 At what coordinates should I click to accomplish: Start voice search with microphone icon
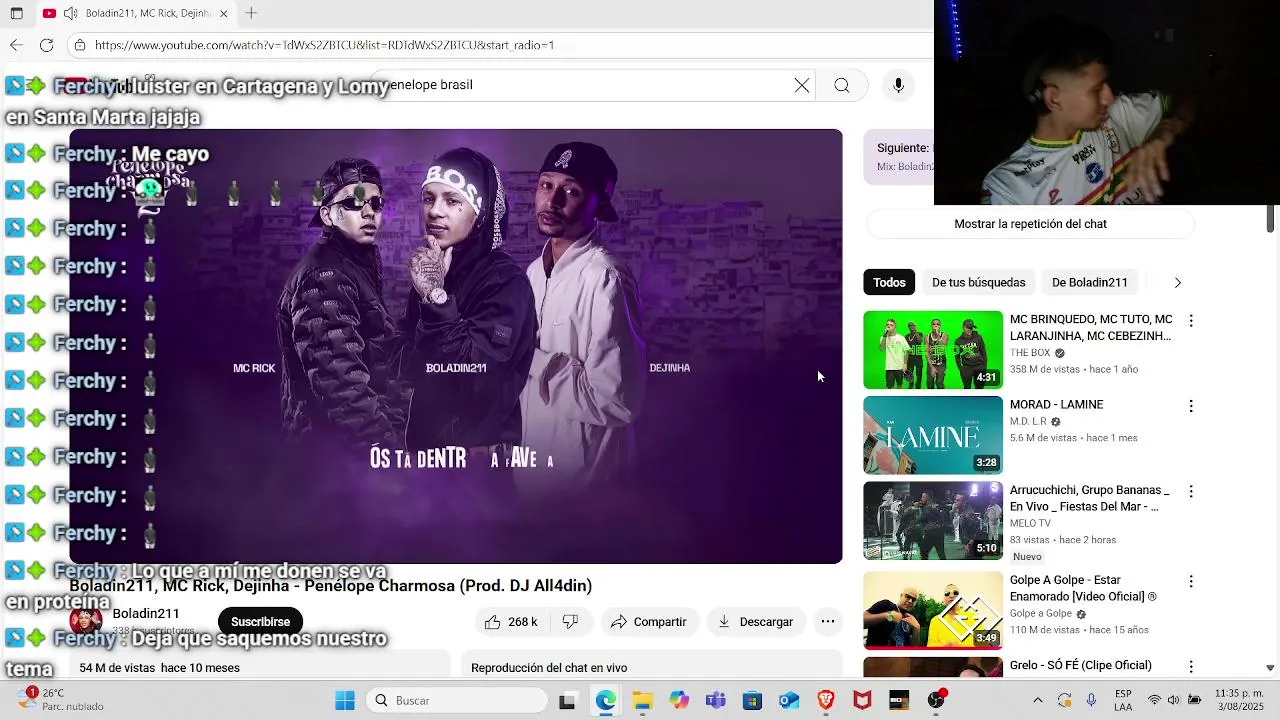coord(898,85)
